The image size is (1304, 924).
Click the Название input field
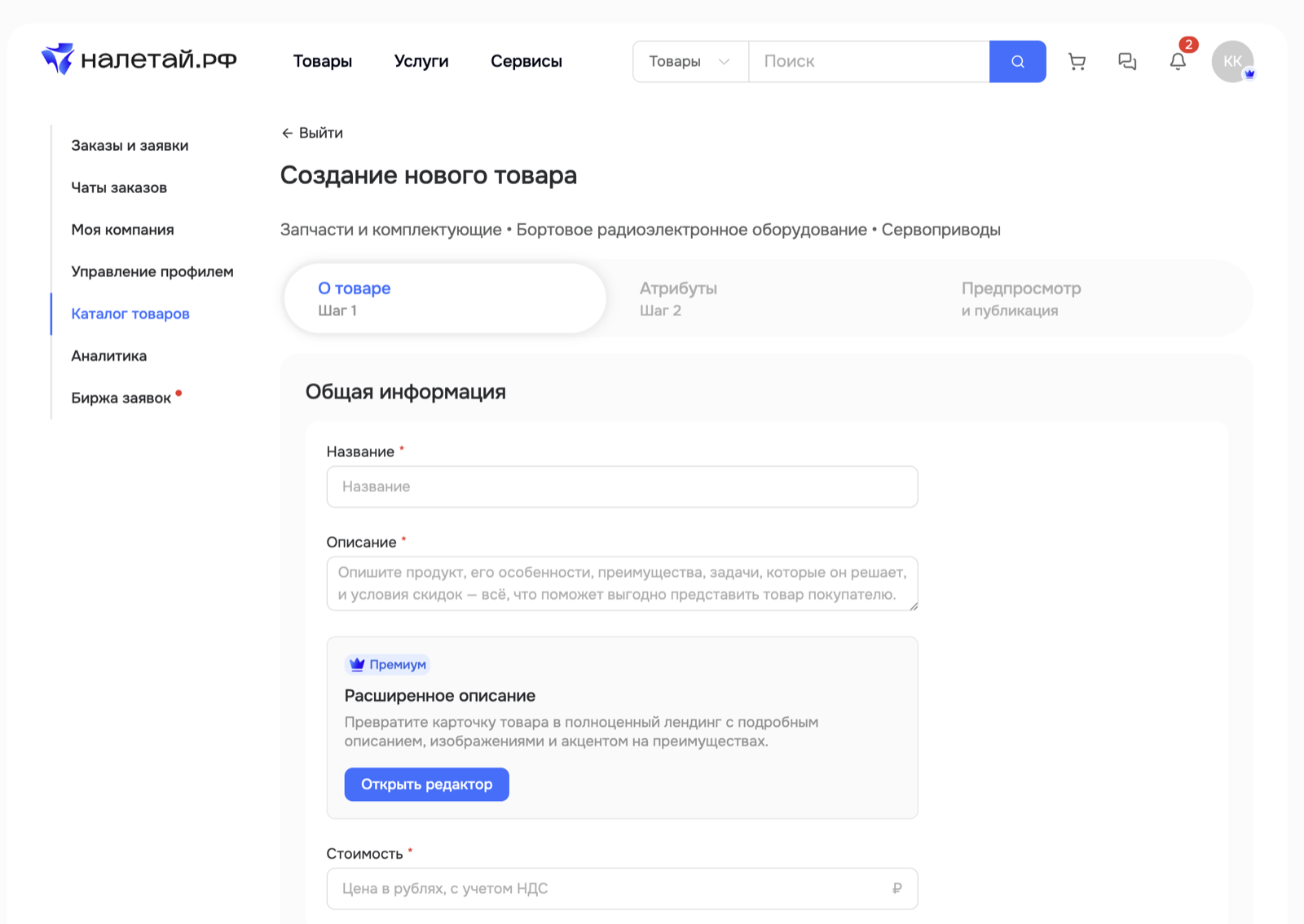(622, 486)
